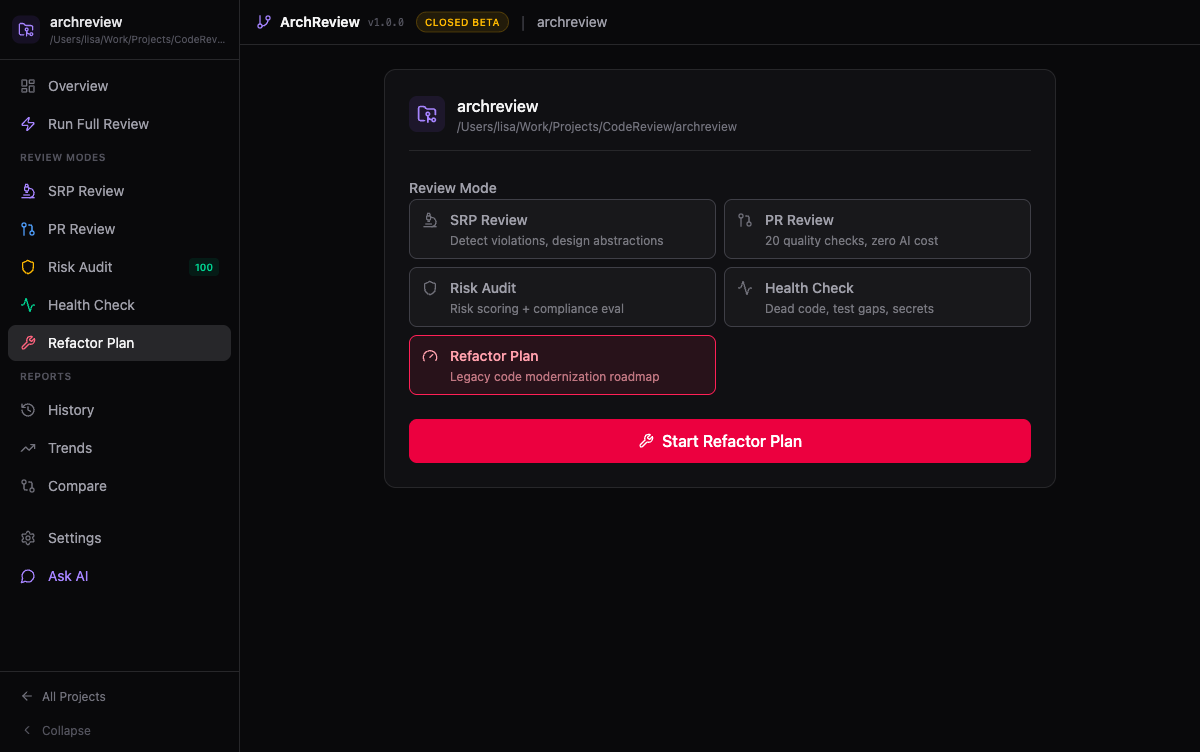
Task: Open Refactor Plan from the sidebar
Action: pyautogui.click(x=90, y=343)
